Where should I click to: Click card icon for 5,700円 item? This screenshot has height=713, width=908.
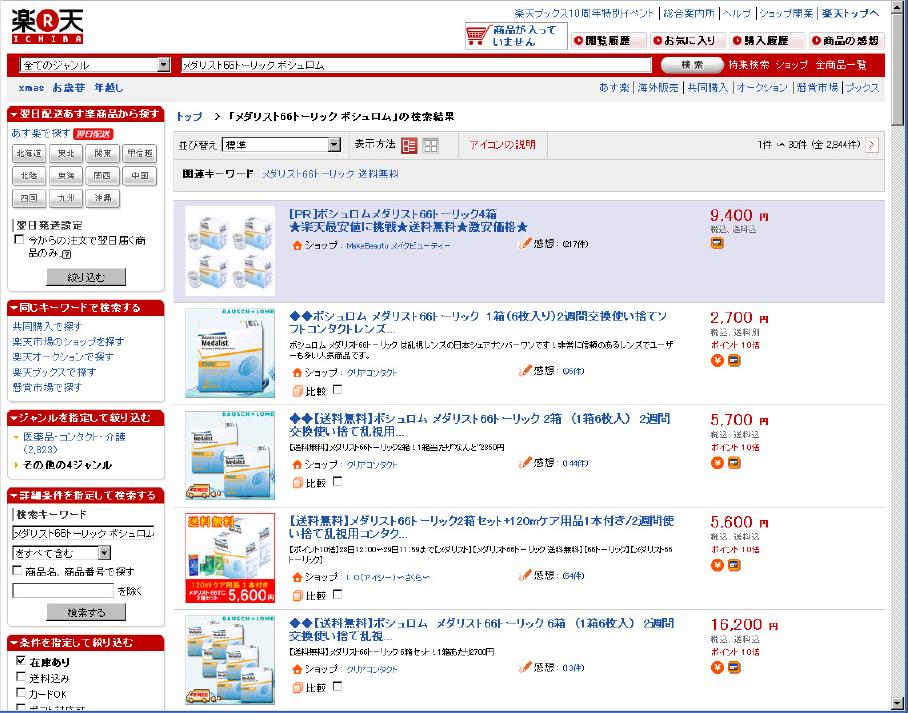tap(734, 463)
